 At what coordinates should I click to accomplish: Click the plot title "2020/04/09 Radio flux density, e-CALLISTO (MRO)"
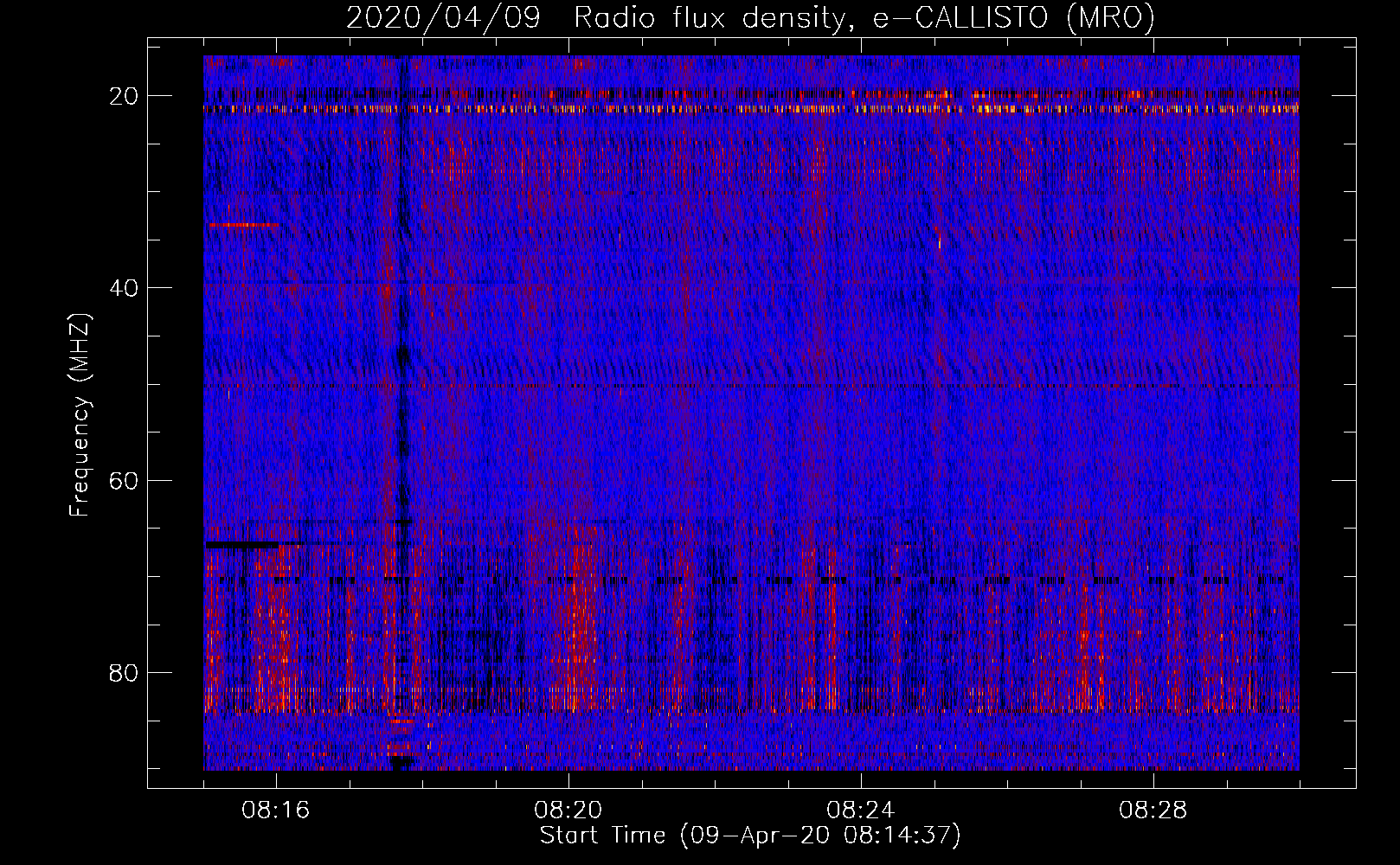click(x=750, y=17)
